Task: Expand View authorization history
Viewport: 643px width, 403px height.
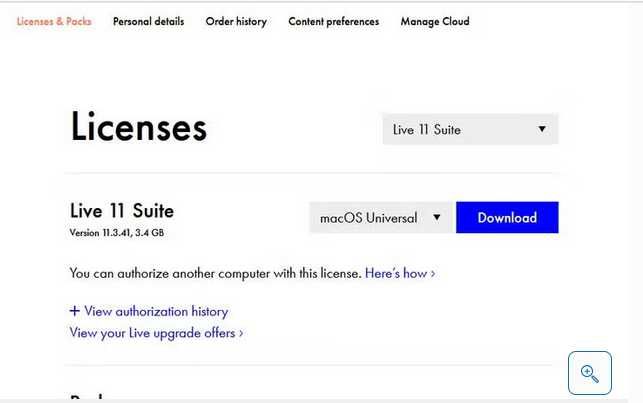Action: coord(149,312)
